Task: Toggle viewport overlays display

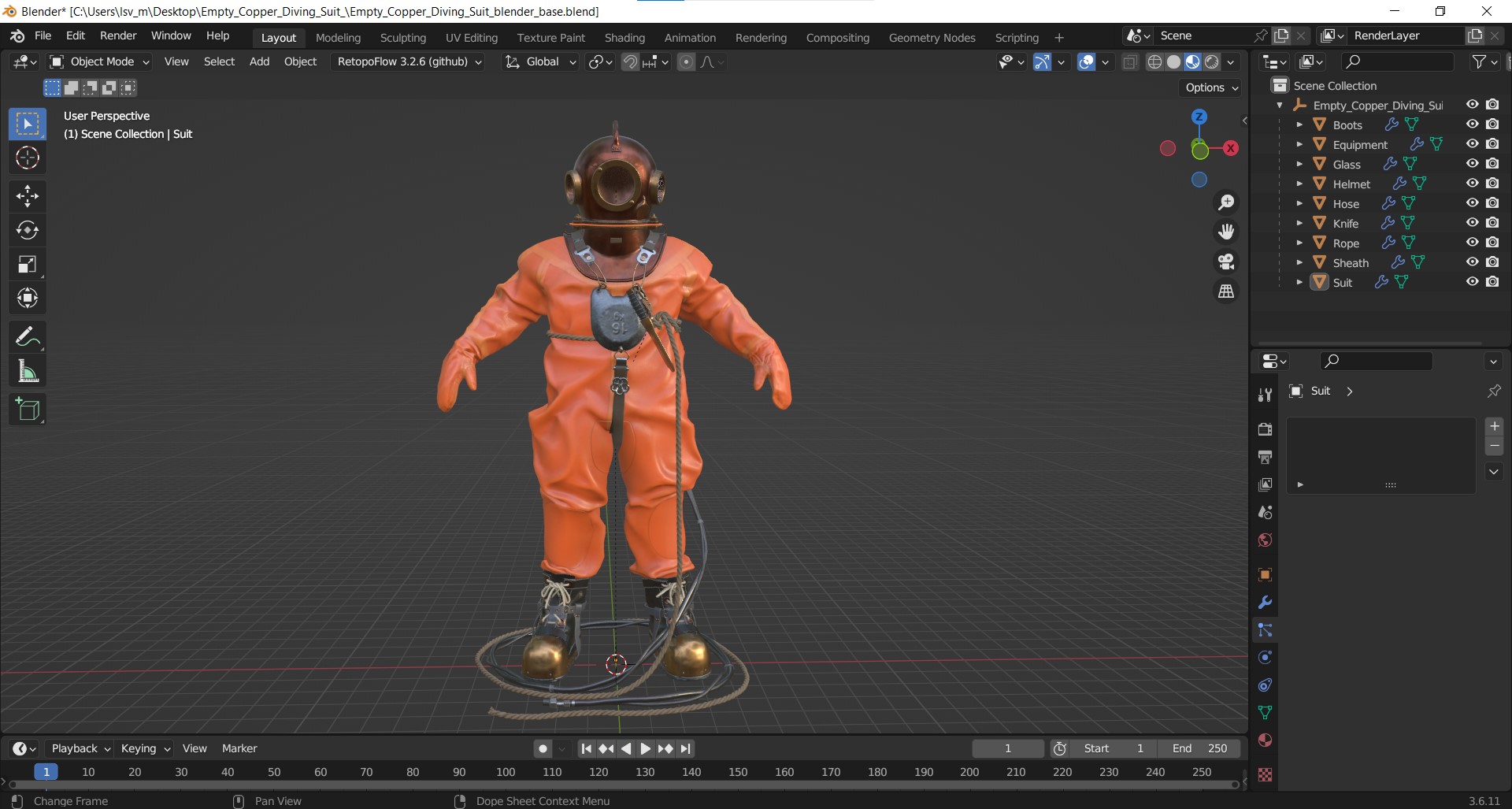Action: 1087,61
